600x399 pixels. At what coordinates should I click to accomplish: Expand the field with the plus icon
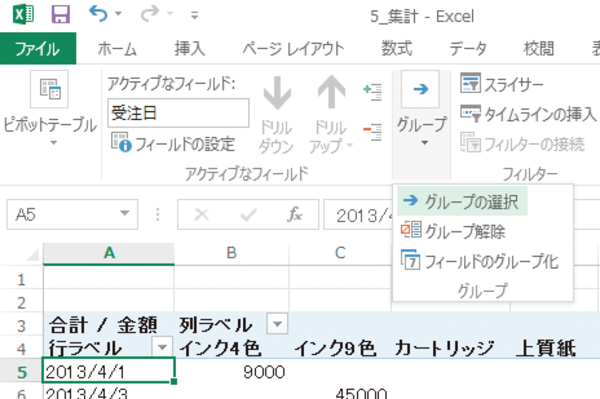[372, 92]
